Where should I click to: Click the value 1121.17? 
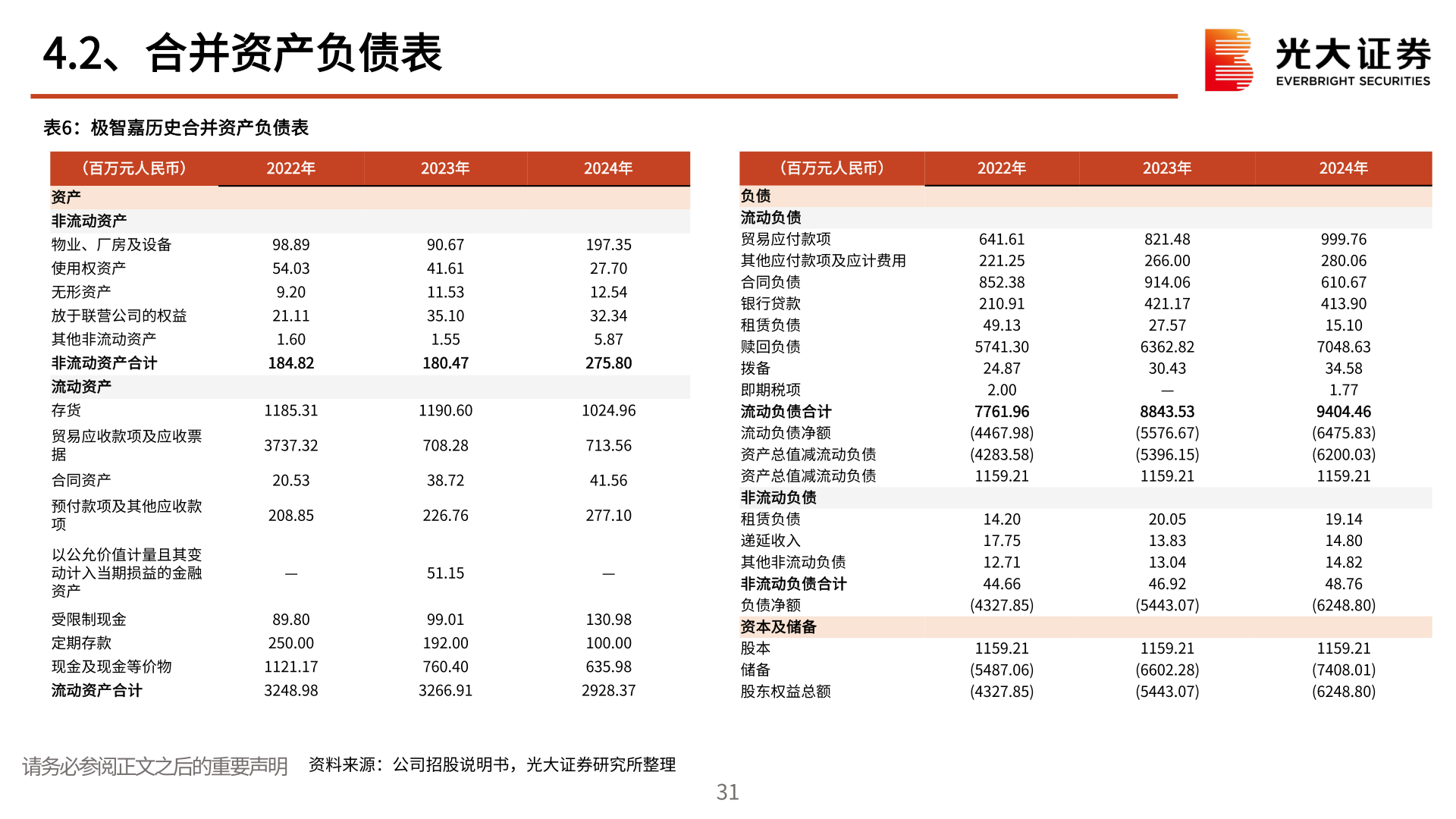[291, 667]
